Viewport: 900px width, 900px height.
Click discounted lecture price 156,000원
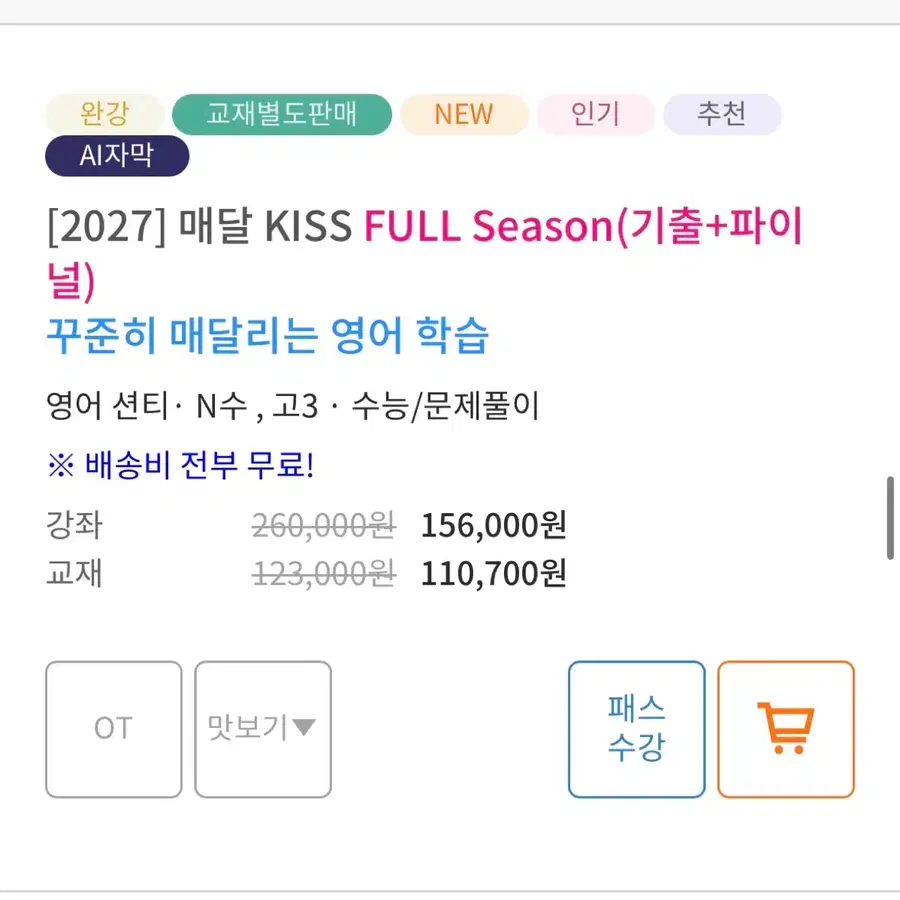494,525
